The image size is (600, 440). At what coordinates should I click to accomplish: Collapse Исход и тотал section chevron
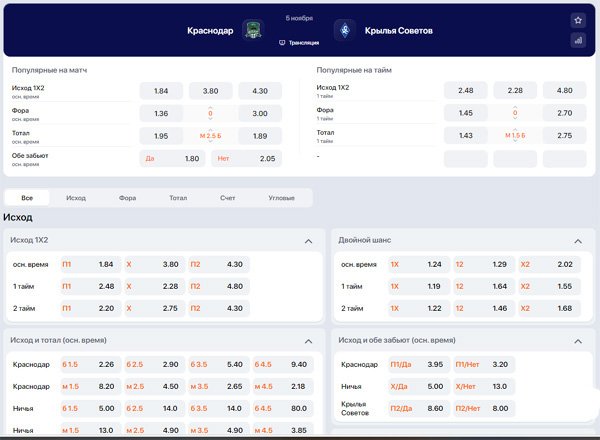[308, 341]
